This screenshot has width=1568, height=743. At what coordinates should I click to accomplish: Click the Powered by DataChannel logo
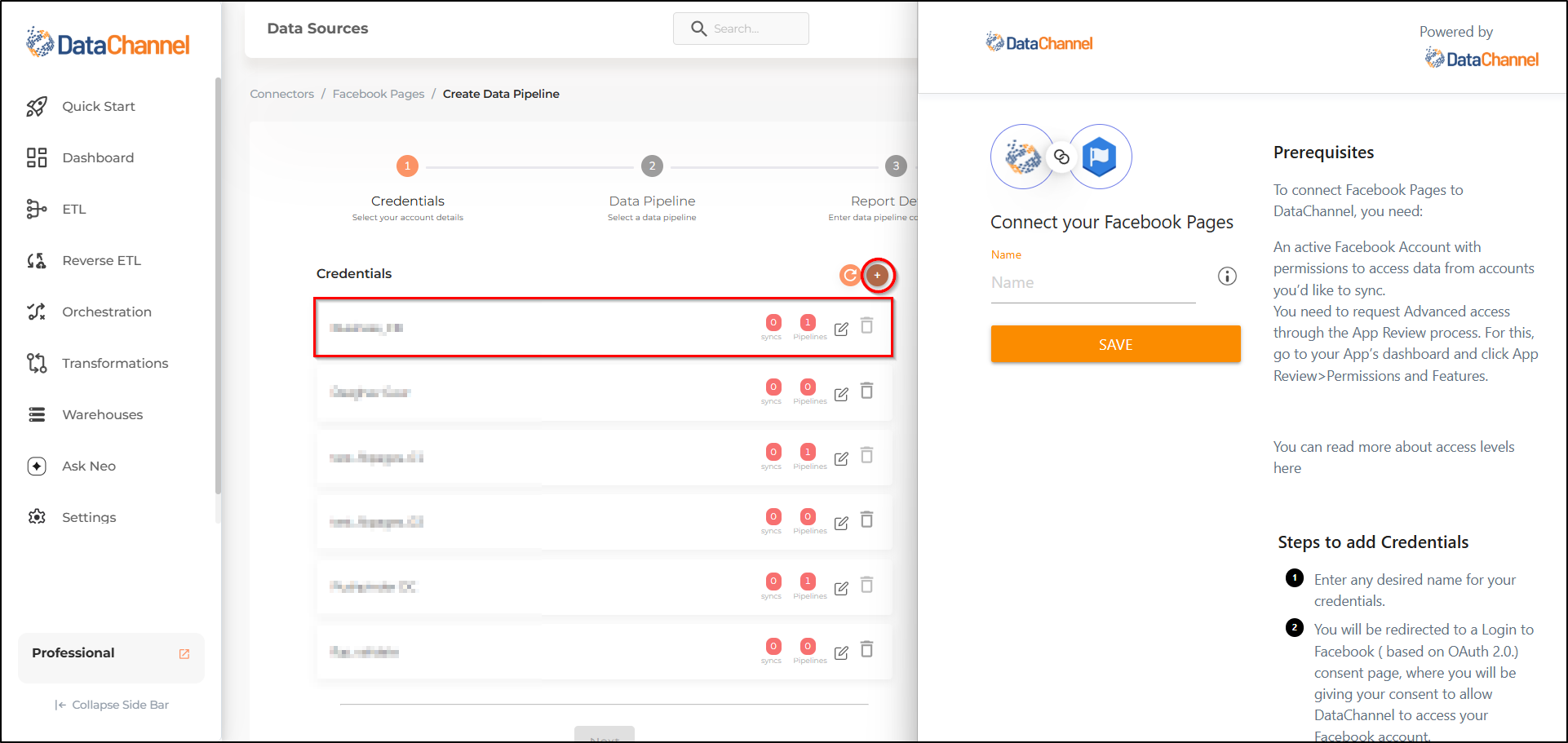[1482, 59]
